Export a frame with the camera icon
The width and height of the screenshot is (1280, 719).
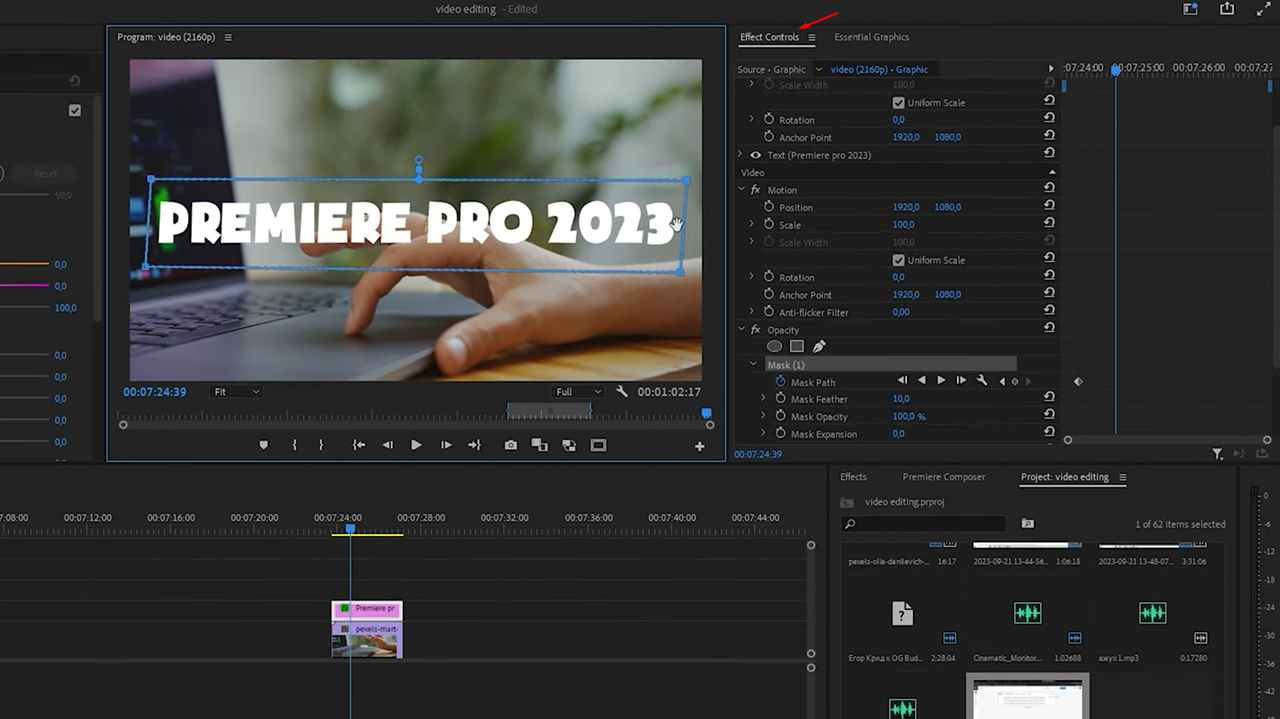point(511,445)
